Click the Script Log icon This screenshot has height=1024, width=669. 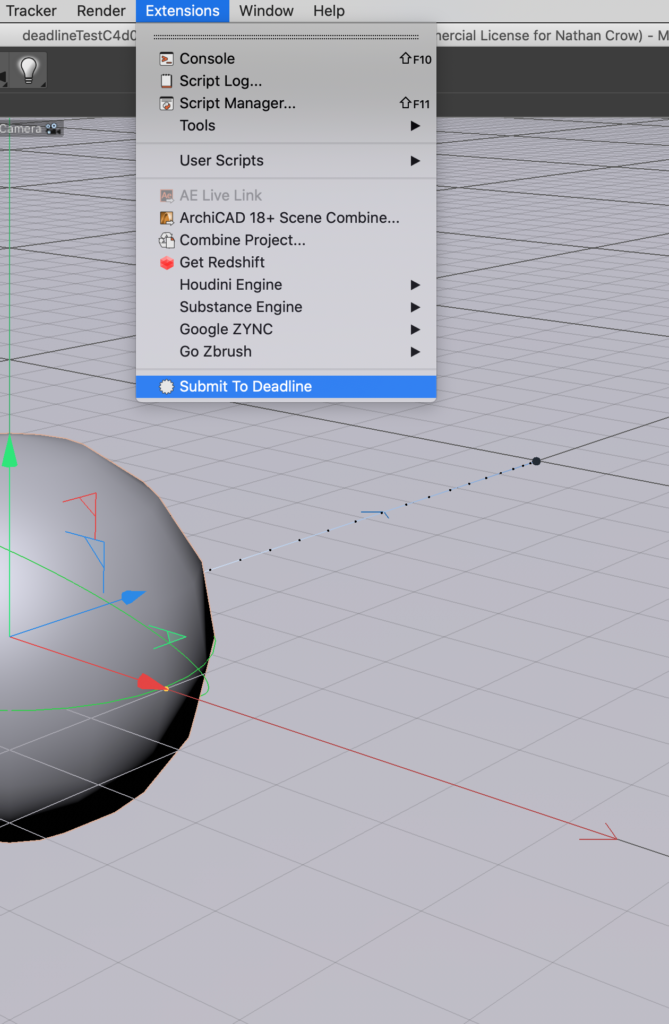pos(167,81)
